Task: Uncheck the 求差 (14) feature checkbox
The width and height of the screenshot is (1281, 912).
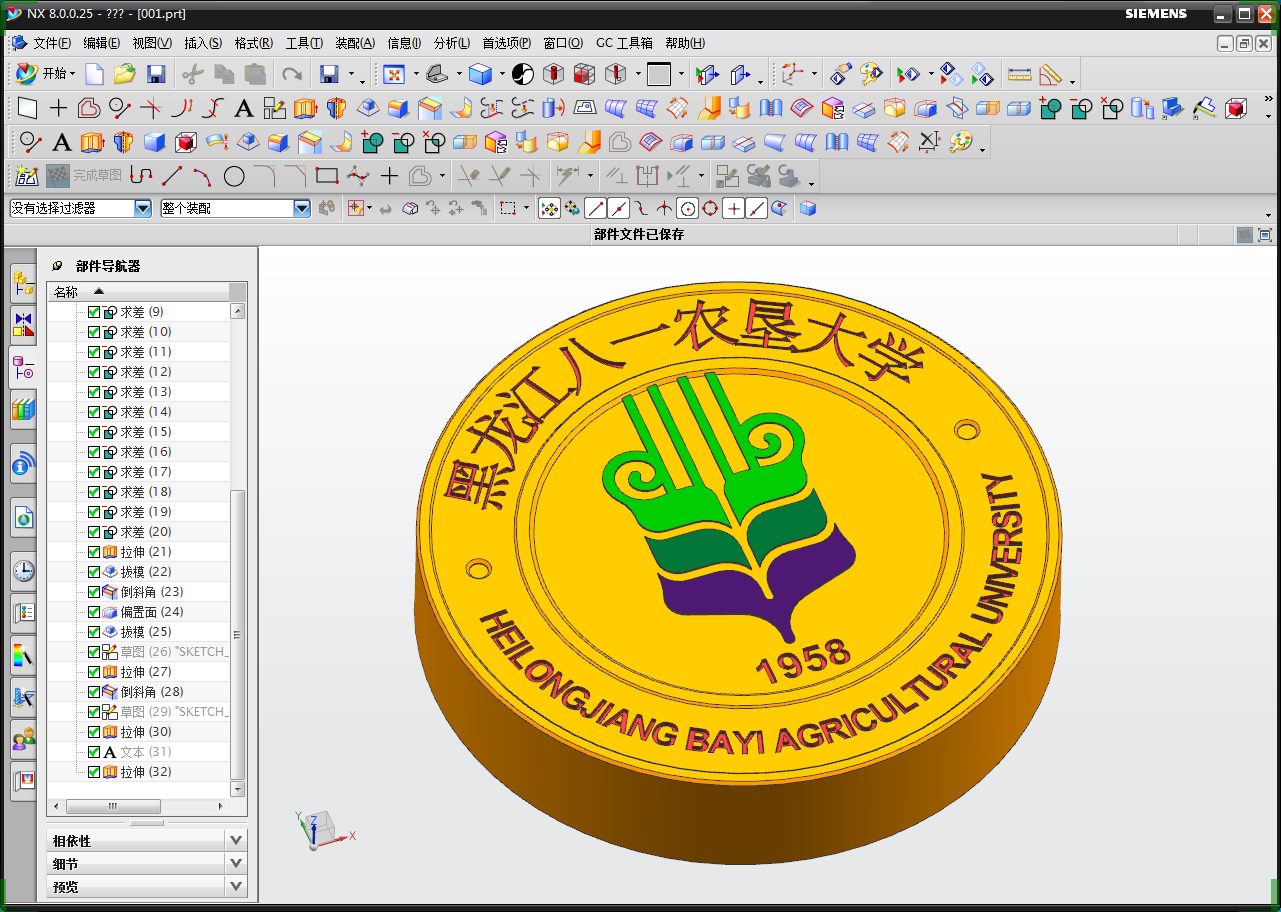Action: click(94, 412)
